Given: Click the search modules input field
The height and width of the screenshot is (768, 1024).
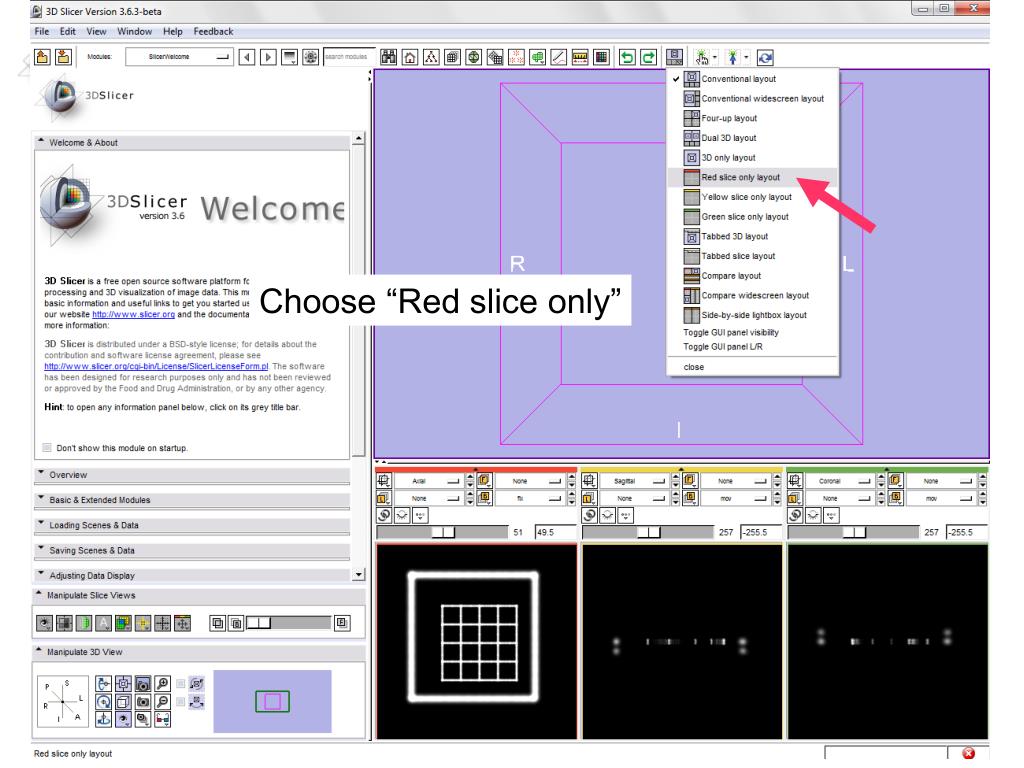Looking at the screenshot, I should click(x=349, y=57).
